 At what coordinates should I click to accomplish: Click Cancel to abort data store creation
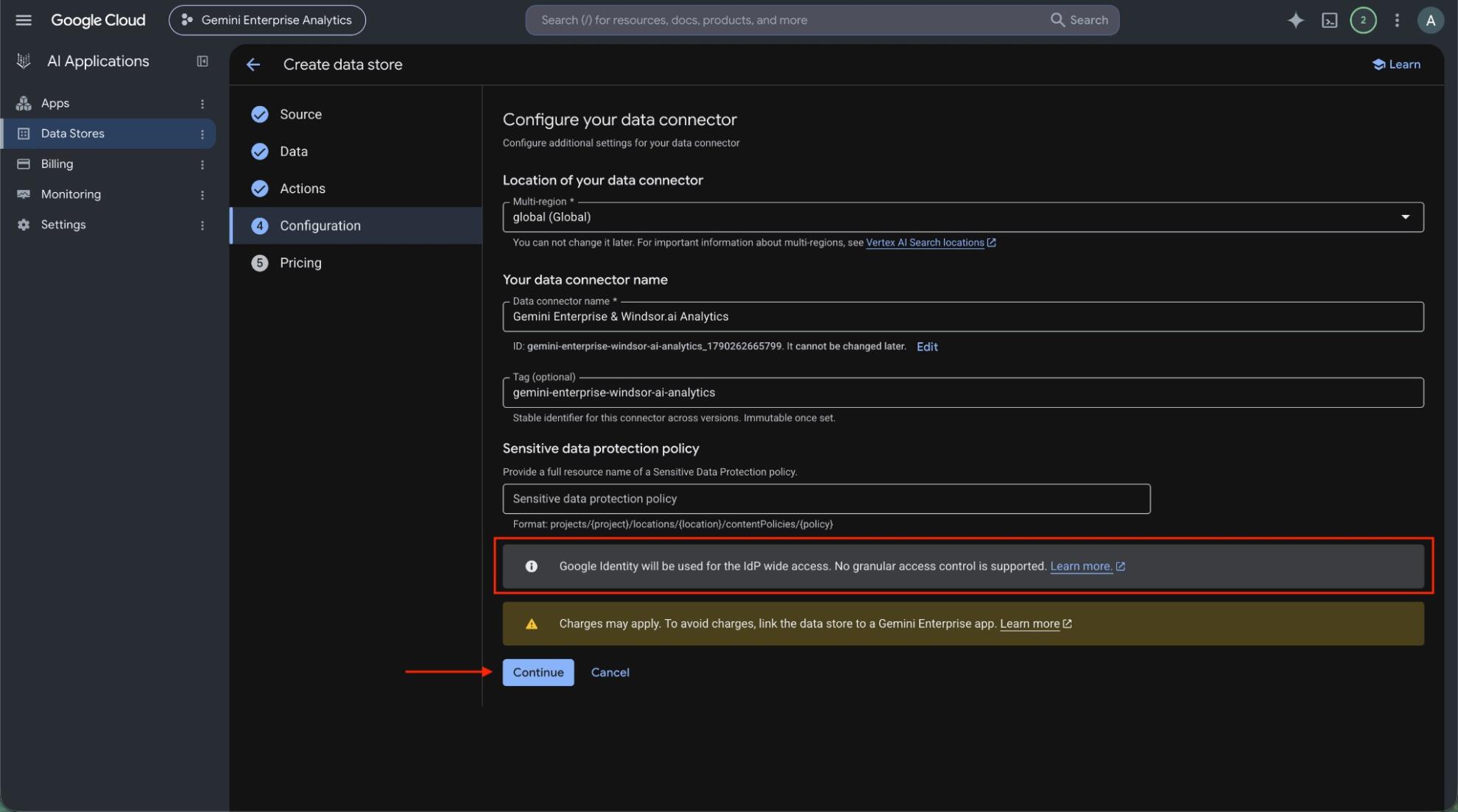click(x=610, y=672)
